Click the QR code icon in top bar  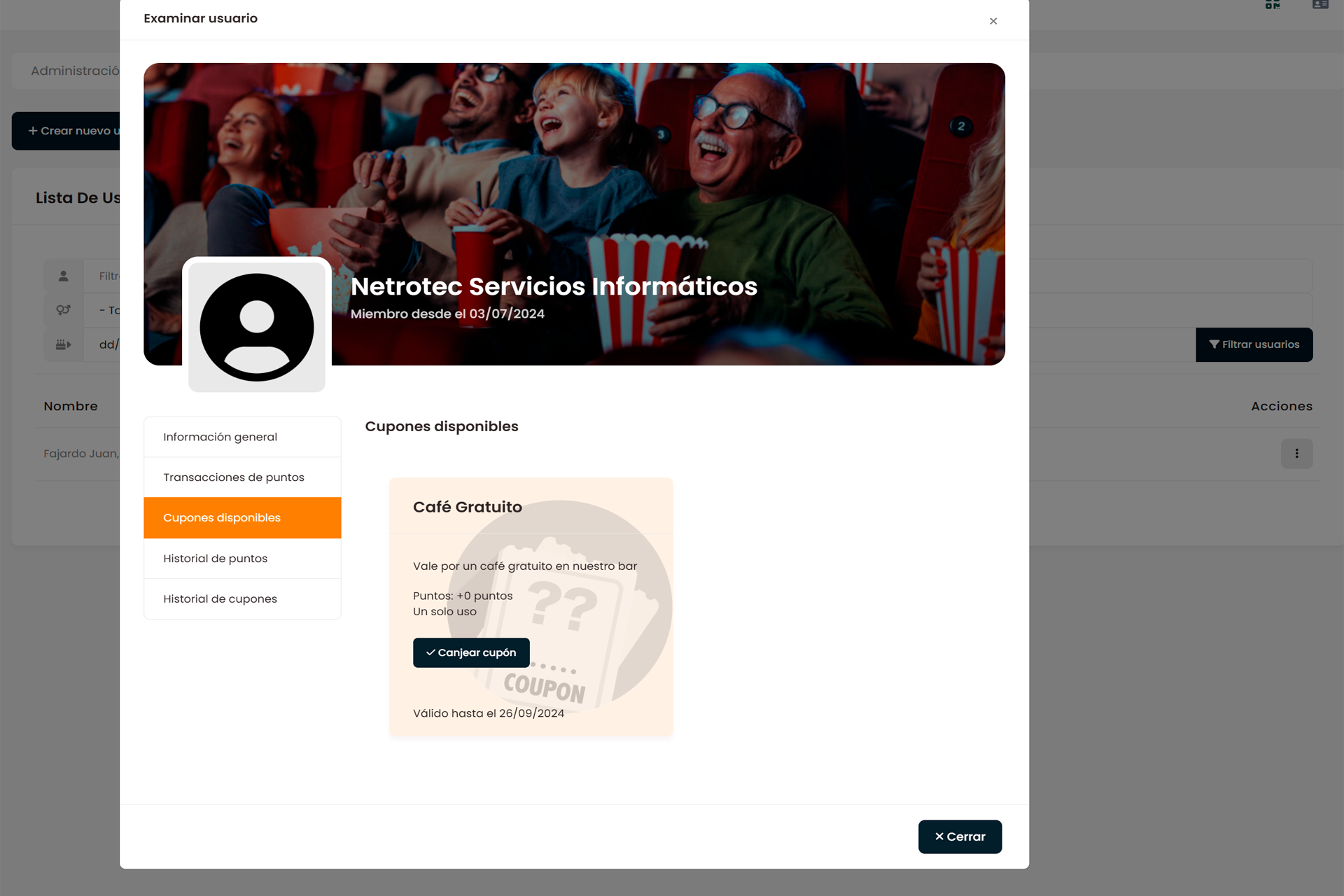(x=1273, y=4)
